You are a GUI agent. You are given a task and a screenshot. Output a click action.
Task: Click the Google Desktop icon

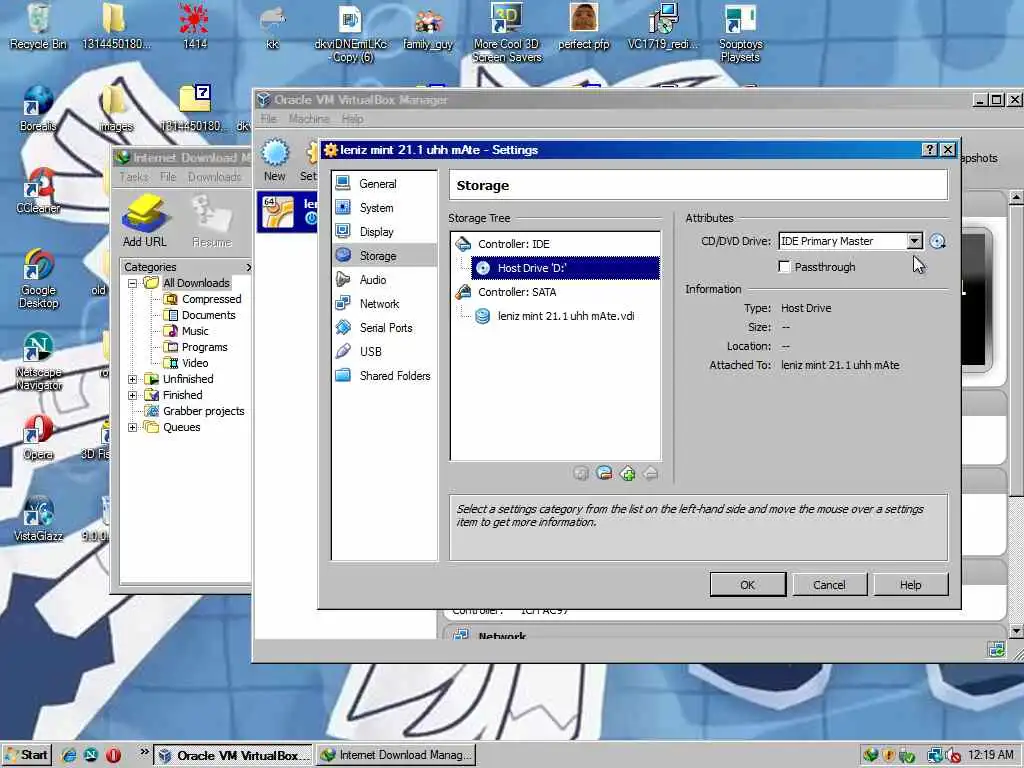click(x=38, y=279)
